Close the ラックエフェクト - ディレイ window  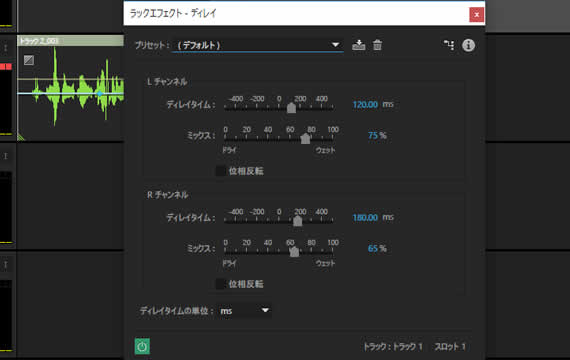click(477, 15)
